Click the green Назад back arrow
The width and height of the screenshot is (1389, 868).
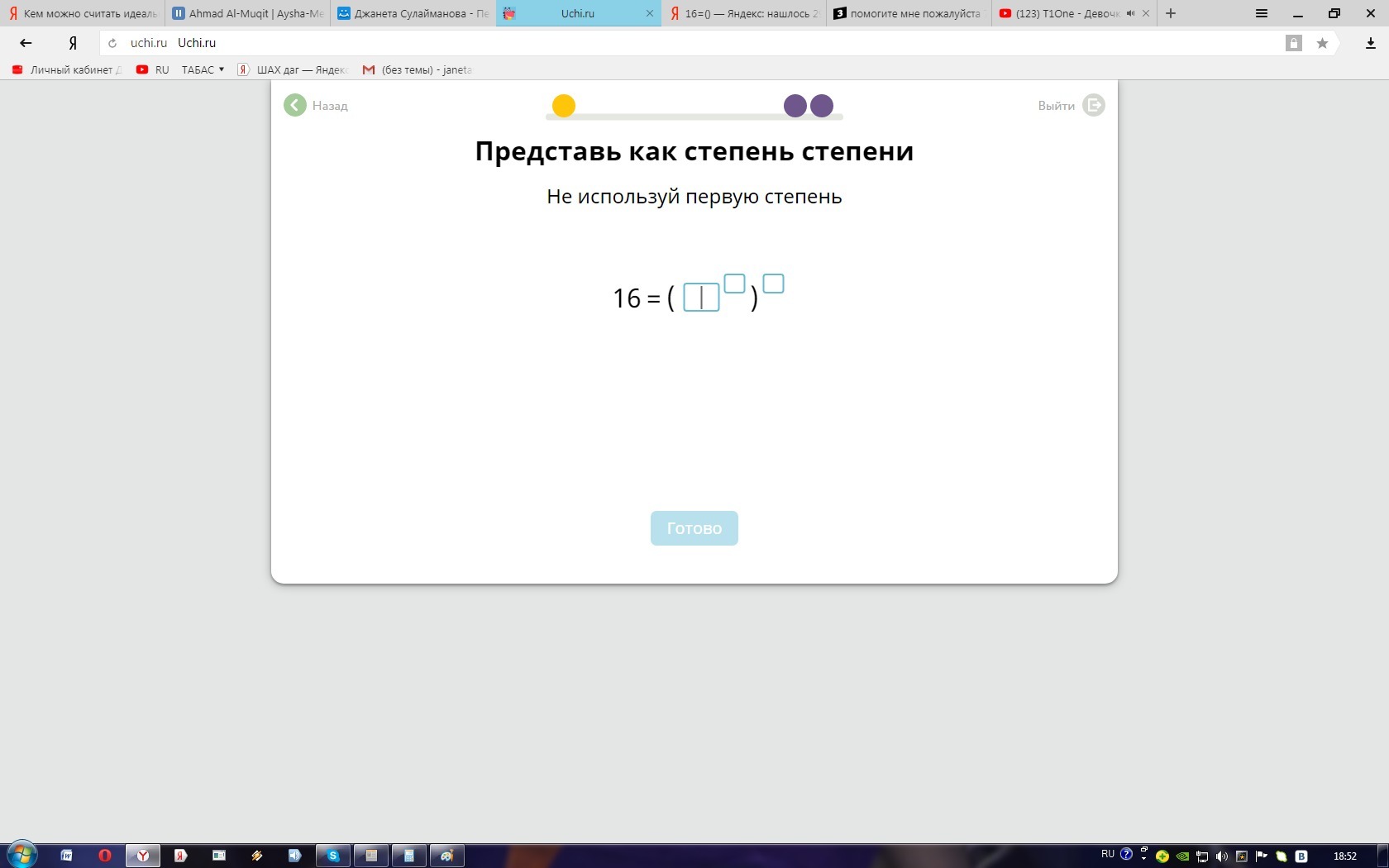(295, 106)
